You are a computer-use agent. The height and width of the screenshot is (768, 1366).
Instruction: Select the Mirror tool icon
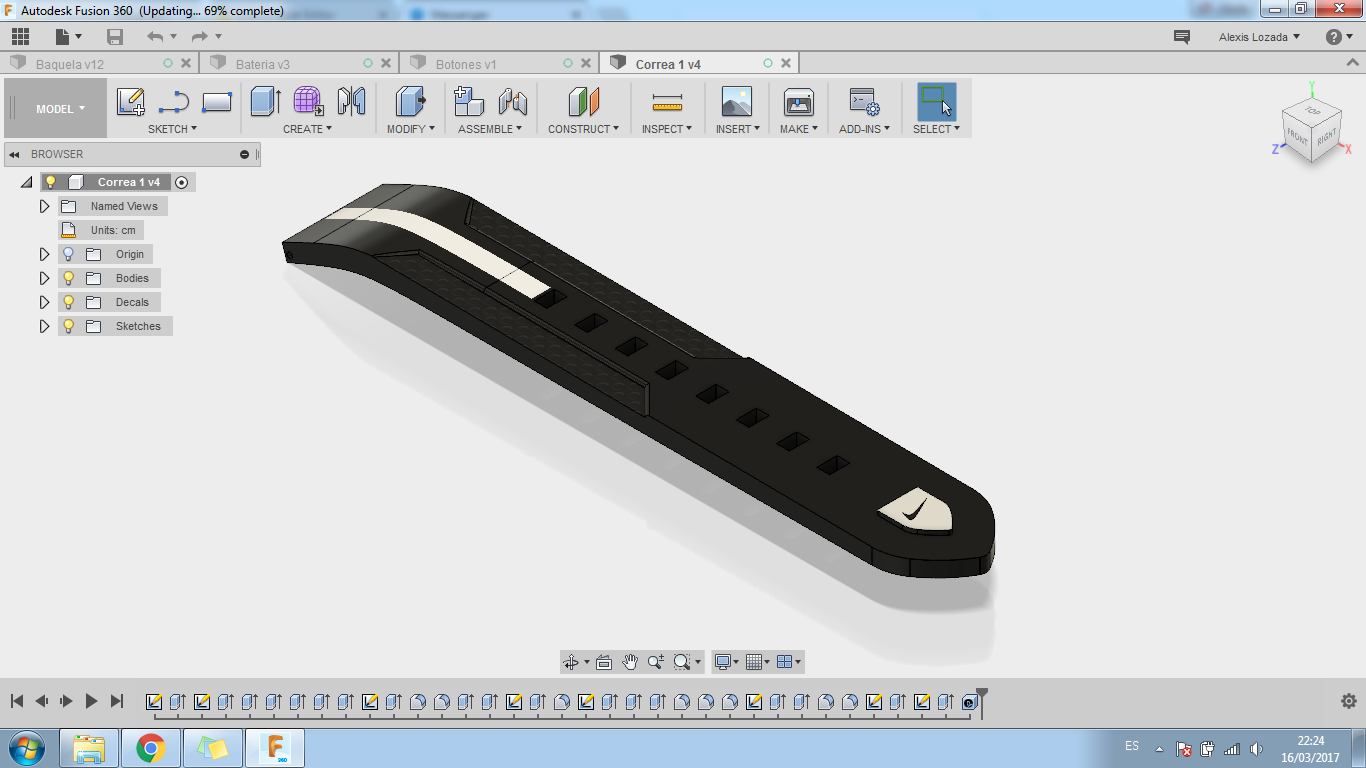[x=351, y=102]
